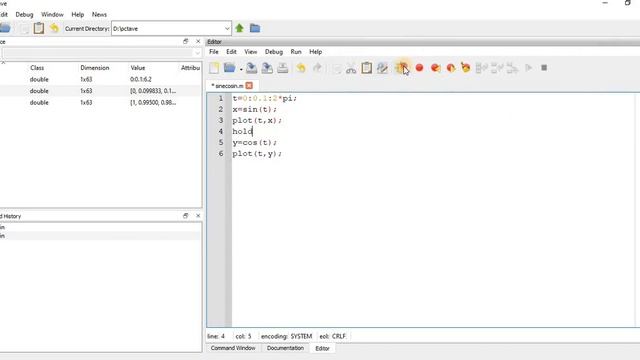
Task: Close the Workspace panel
Action: [x=198, y=41]
